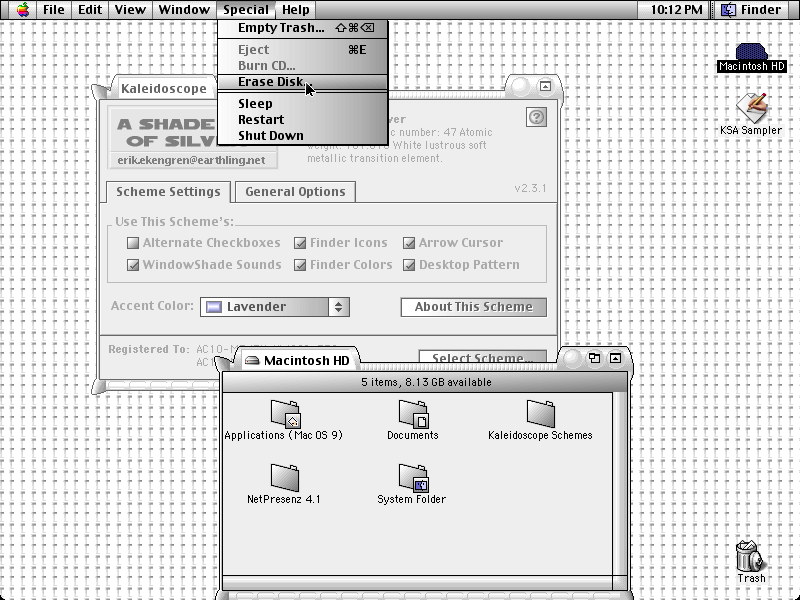This screenshot has height=600, width=800.
Task: Open the Edit menu
Action: click(x=90, y=10)
